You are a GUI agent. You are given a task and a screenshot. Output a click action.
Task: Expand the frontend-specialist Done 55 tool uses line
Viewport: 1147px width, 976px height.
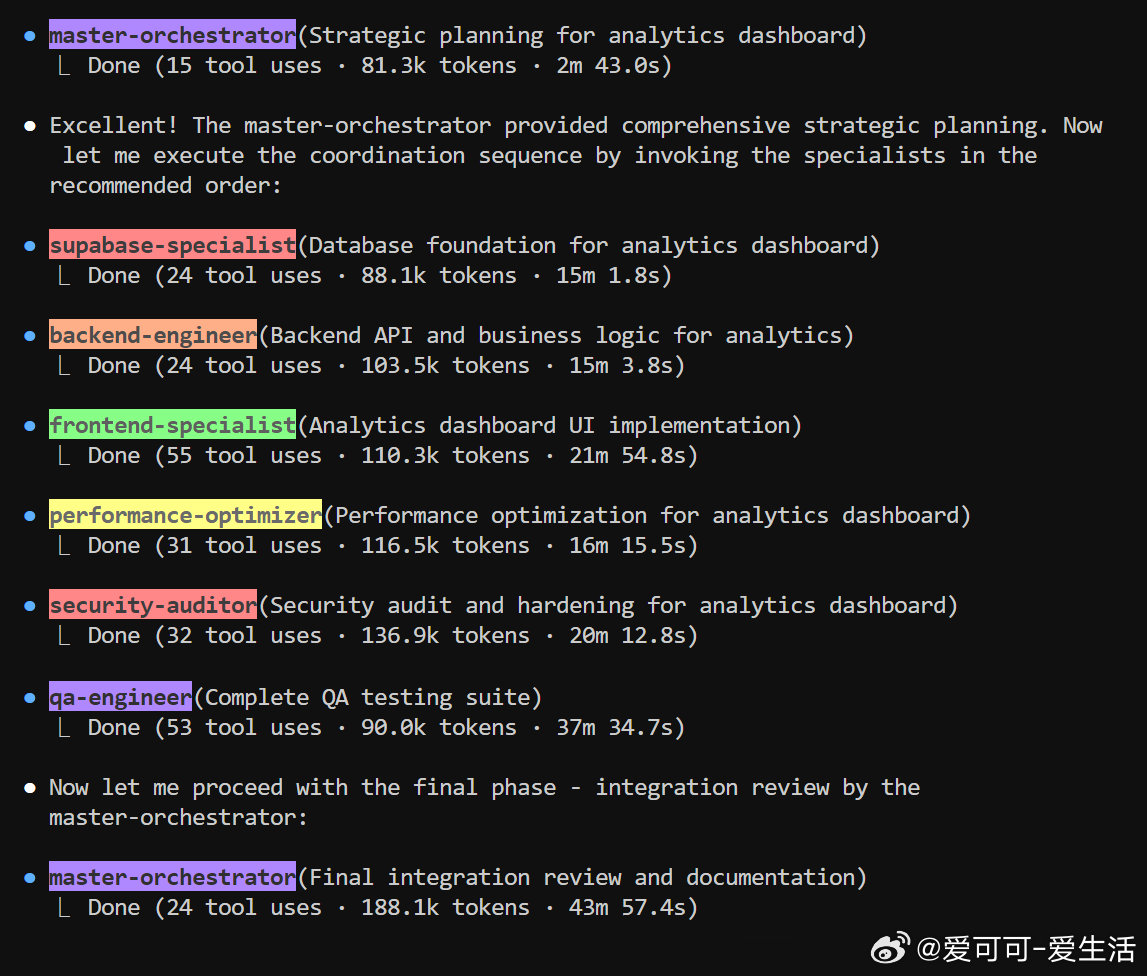[x=392, y=456]
